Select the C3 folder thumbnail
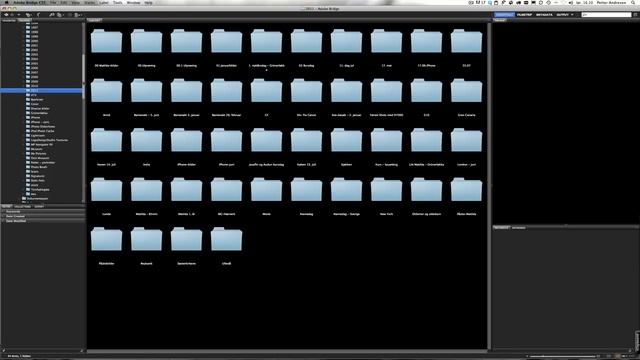 click(x=266, y=91)
